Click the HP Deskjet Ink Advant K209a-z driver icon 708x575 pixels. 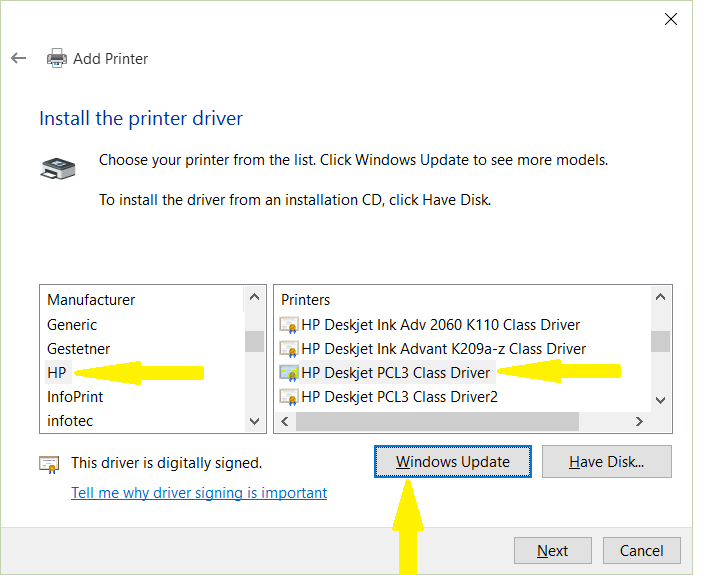click(289, 349)
